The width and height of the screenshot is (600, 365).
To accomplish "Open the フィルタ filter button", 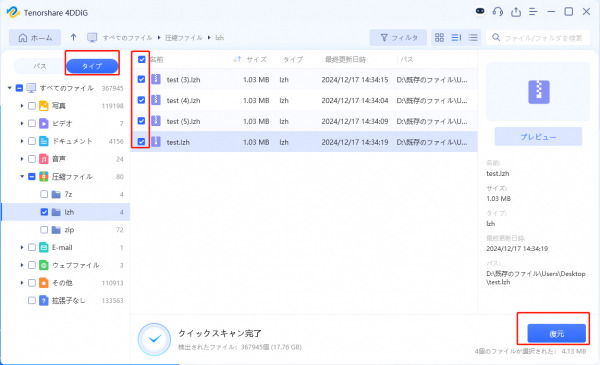I will (398, 37).
